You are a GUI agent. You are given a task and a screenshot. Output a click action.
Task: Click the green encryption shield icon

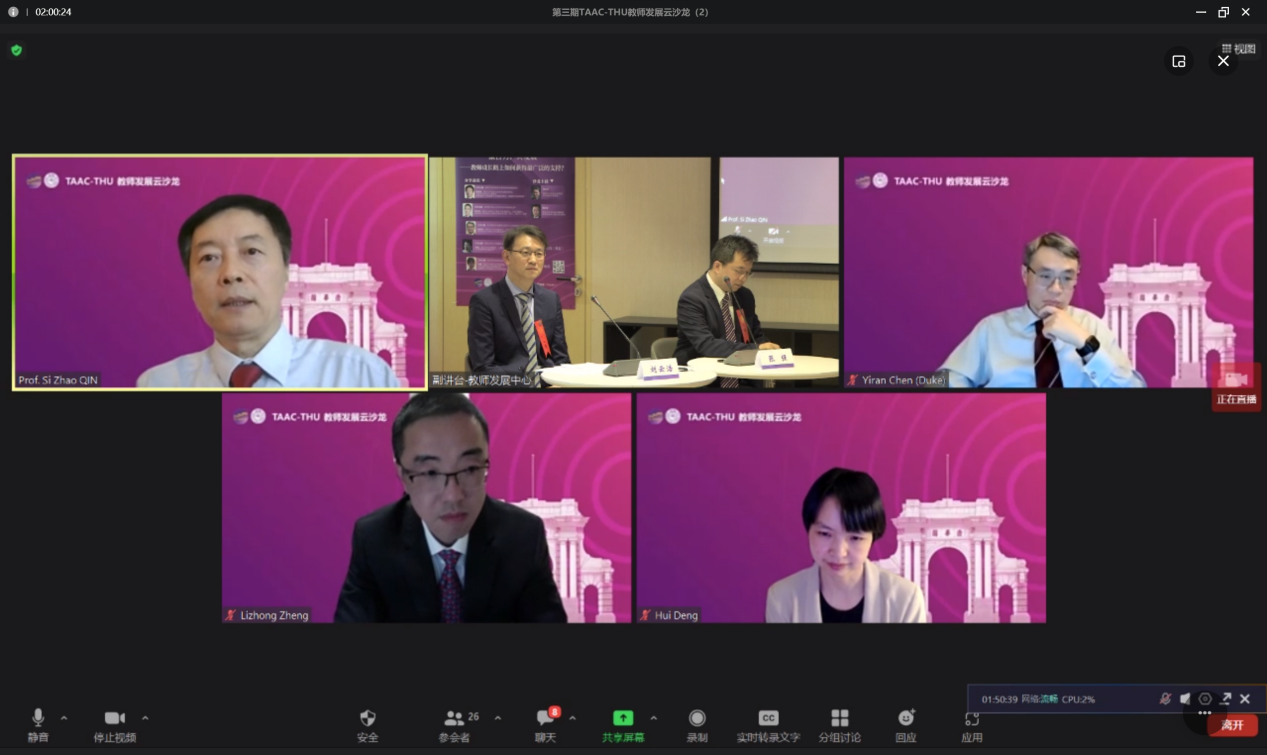tap(16, 50)
